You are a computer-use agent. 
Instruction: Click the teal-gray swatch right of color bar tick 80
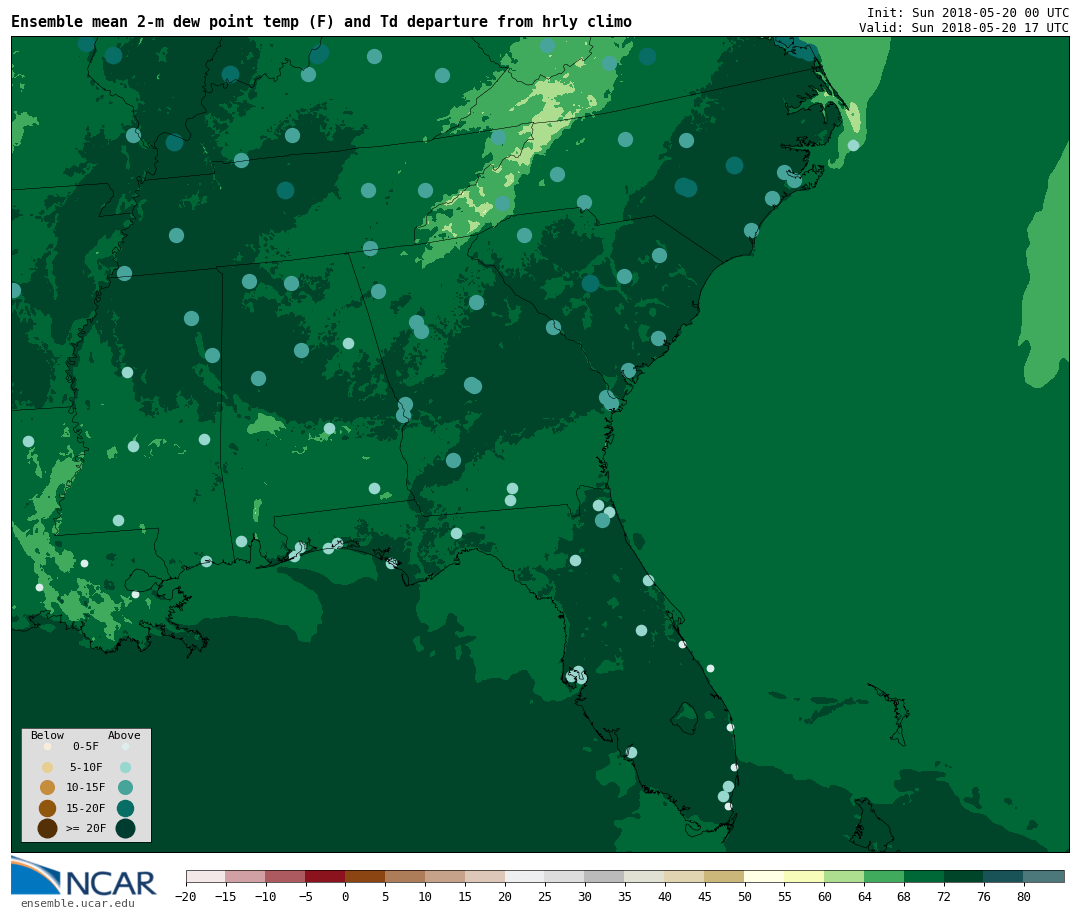click(1043, 876)
